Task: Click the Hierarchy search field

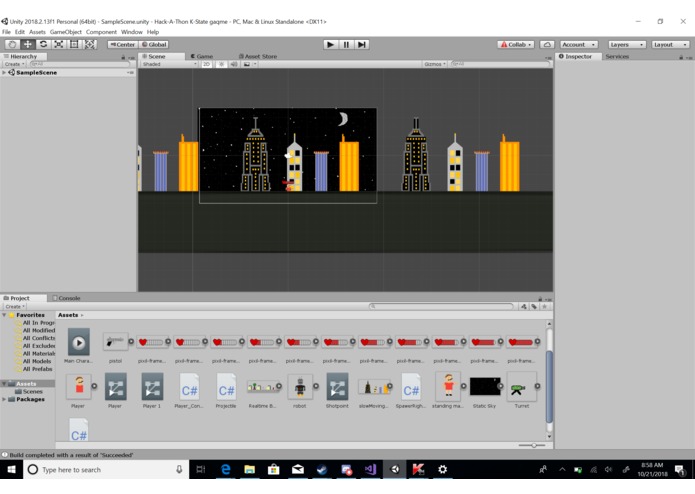Action: pos(80,64)
